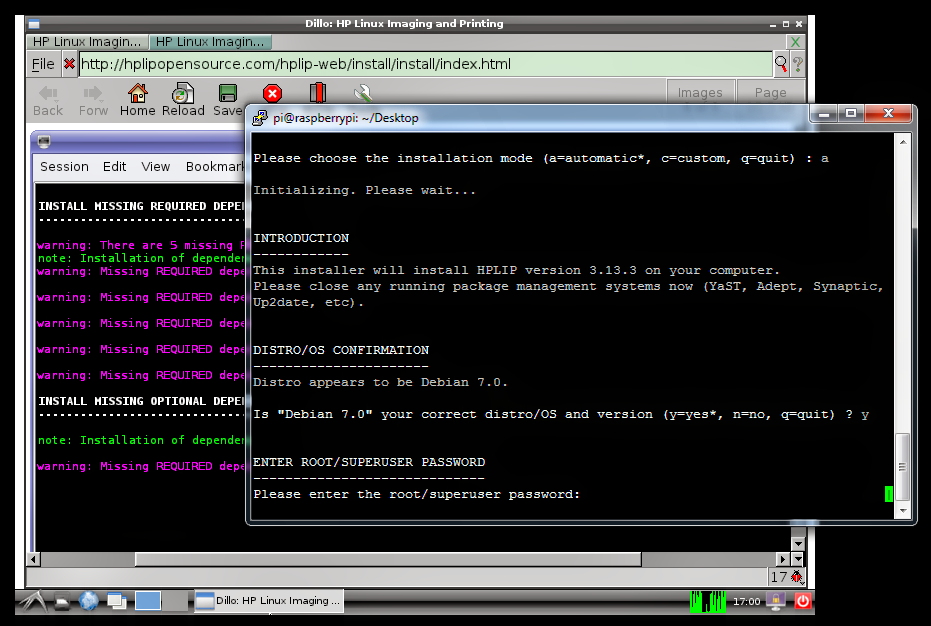The height and width of the screenshot is (626, 931).
Task: Click the search magnifier icon
Action: click(x=781, y=64)
